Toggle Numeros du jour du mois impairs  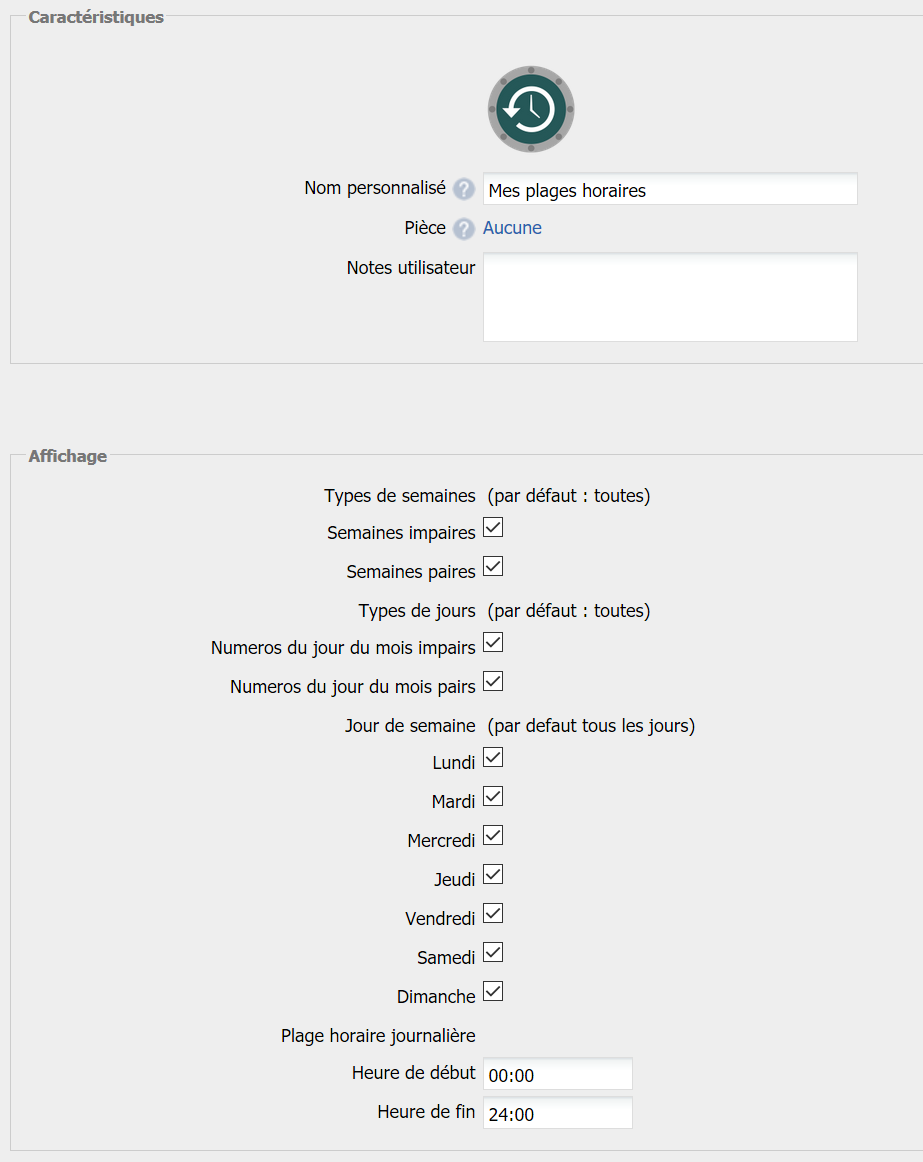pos(493,643)
